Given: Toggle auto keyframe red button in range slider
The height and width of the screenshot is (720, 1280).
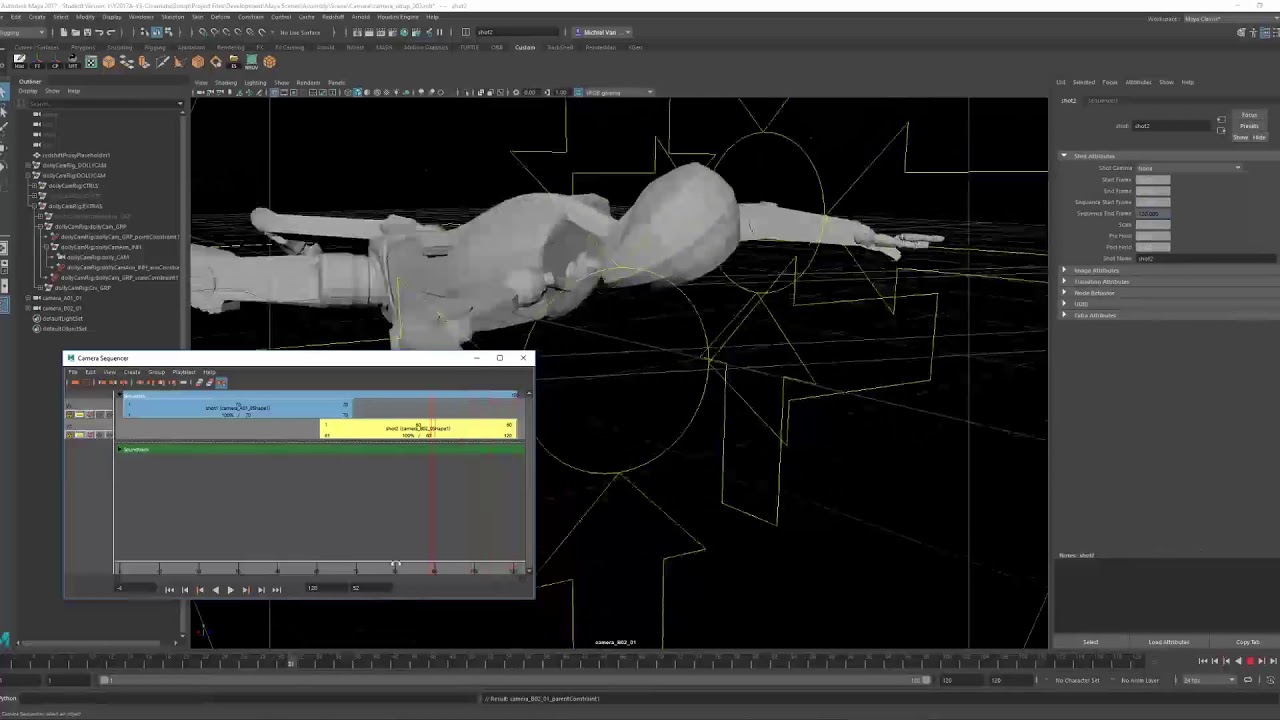Looking at the screenshot, I should [1250, 661].
